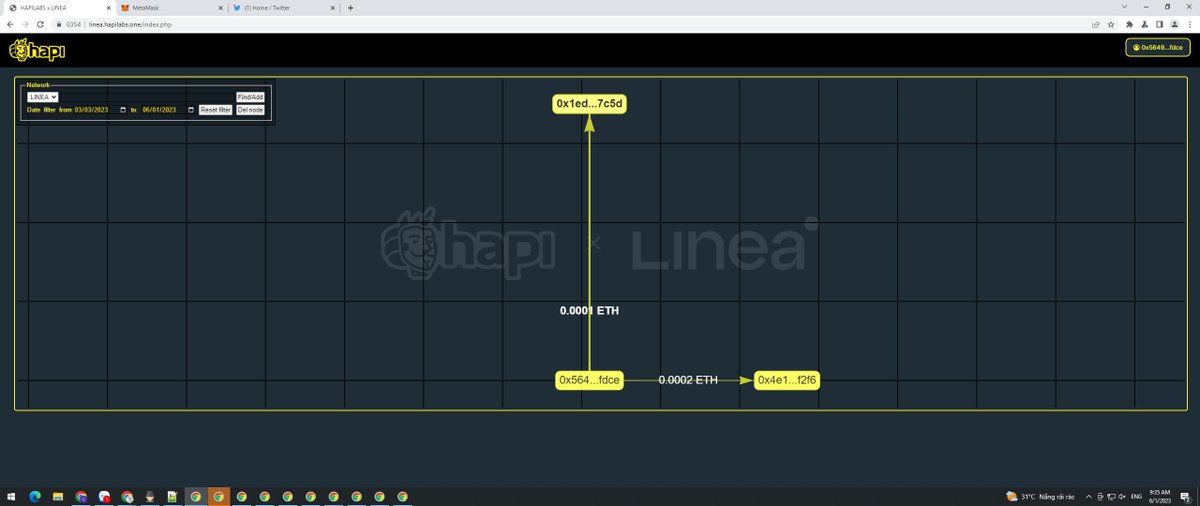The image size is (1200, 506).
Task: Select the 0x4e1...f2f6 node
Action: point(787,380)
